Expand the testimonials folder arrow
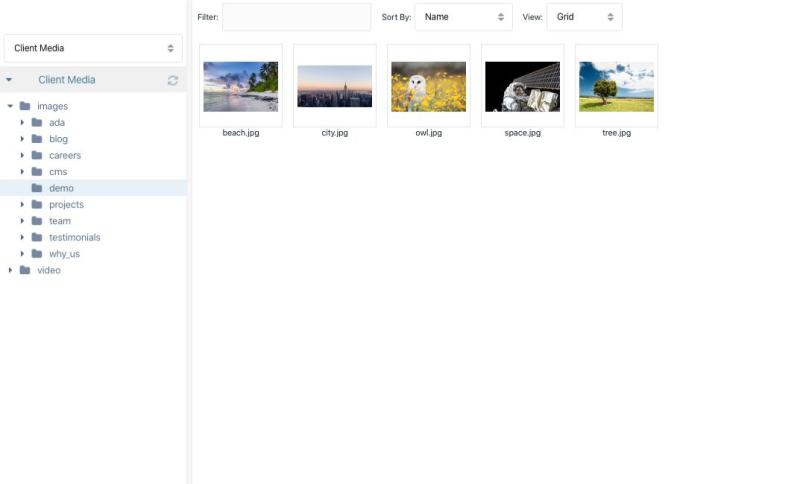Image resolution: width=800 pixels, height=484 pixels. [x=22, y=237]
